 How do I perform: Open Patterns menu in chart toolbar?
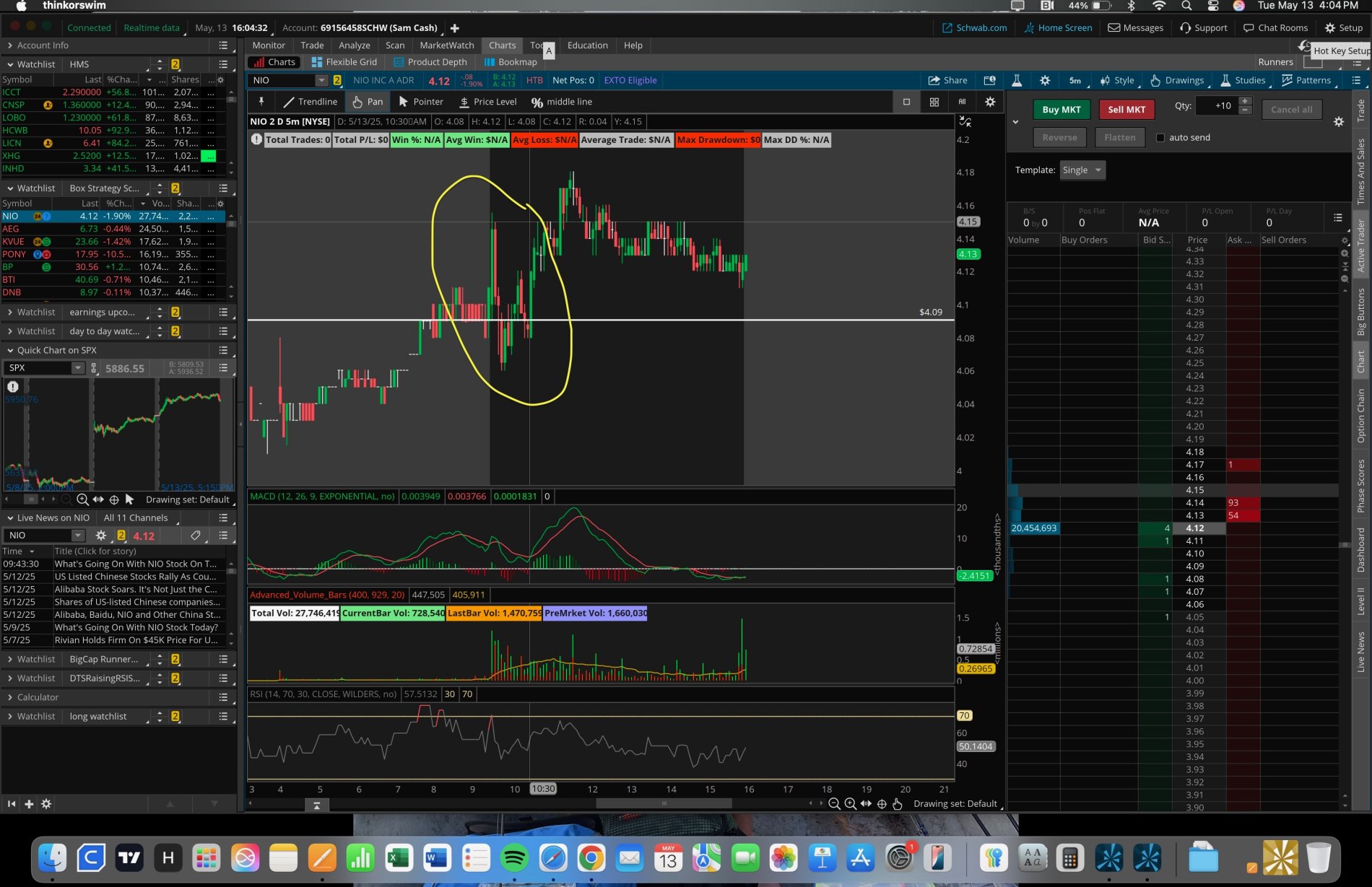pos(1306,80)
